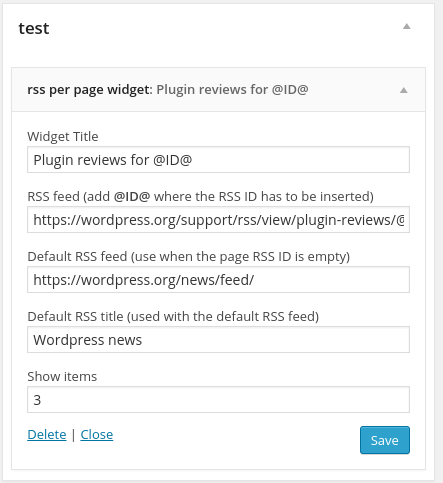Delete the widget via Delete link
Viewport: 443px width, 483px height.
click(47, 435)
